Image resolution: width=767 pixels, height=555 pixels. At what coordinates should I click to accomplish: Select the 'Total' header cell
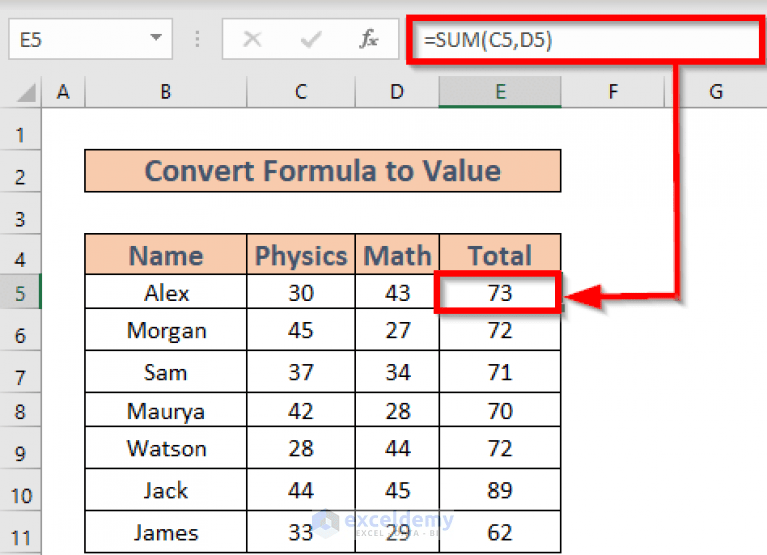[500, 254]
